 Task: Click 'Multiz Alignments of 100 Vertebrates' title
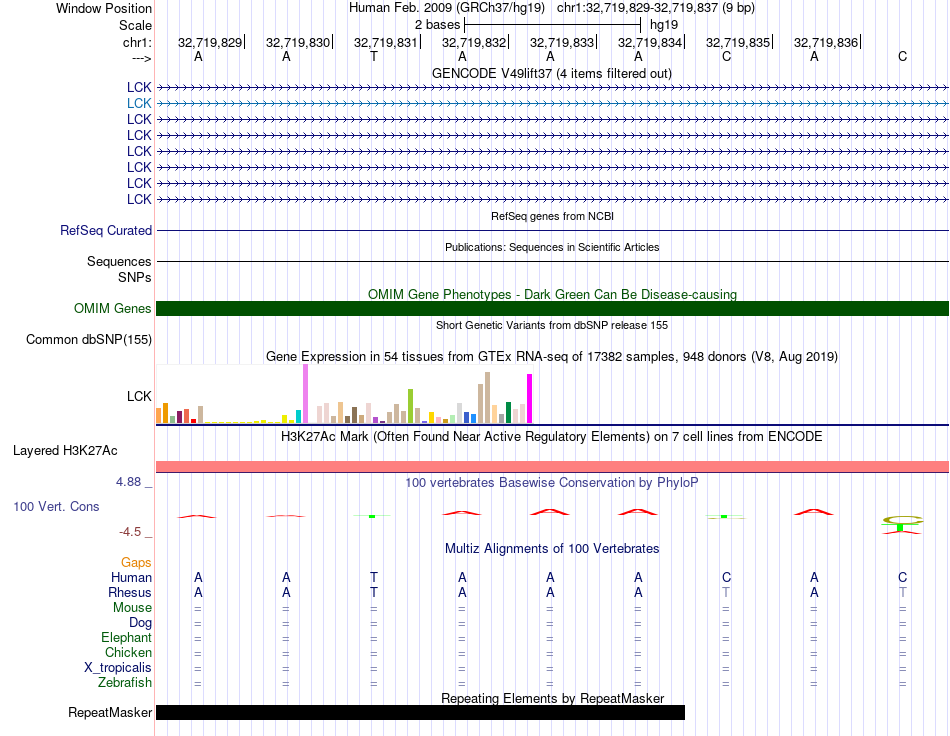552,549
